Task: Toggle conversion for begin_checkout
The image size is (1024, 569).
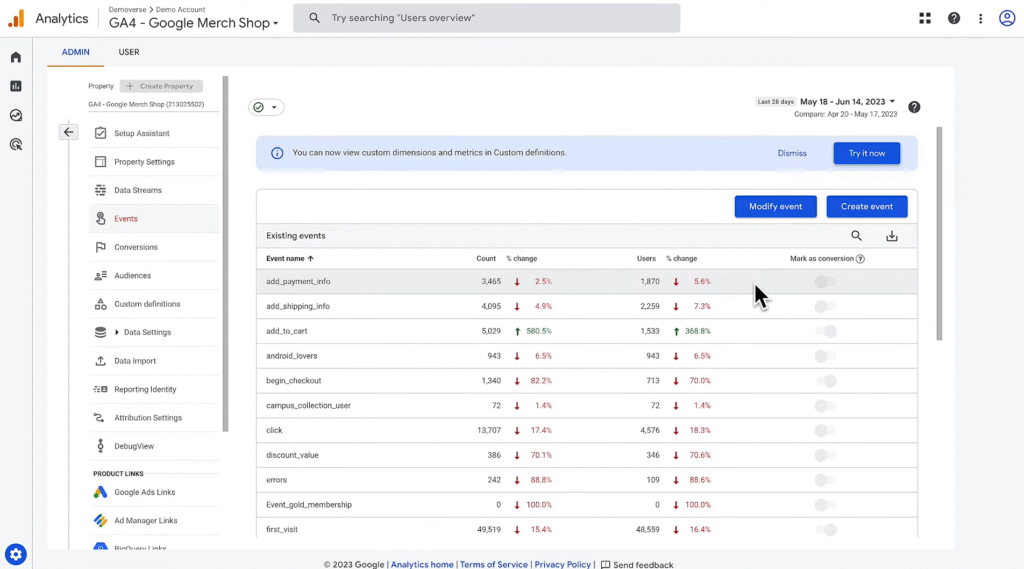Action: click(825, 381)
